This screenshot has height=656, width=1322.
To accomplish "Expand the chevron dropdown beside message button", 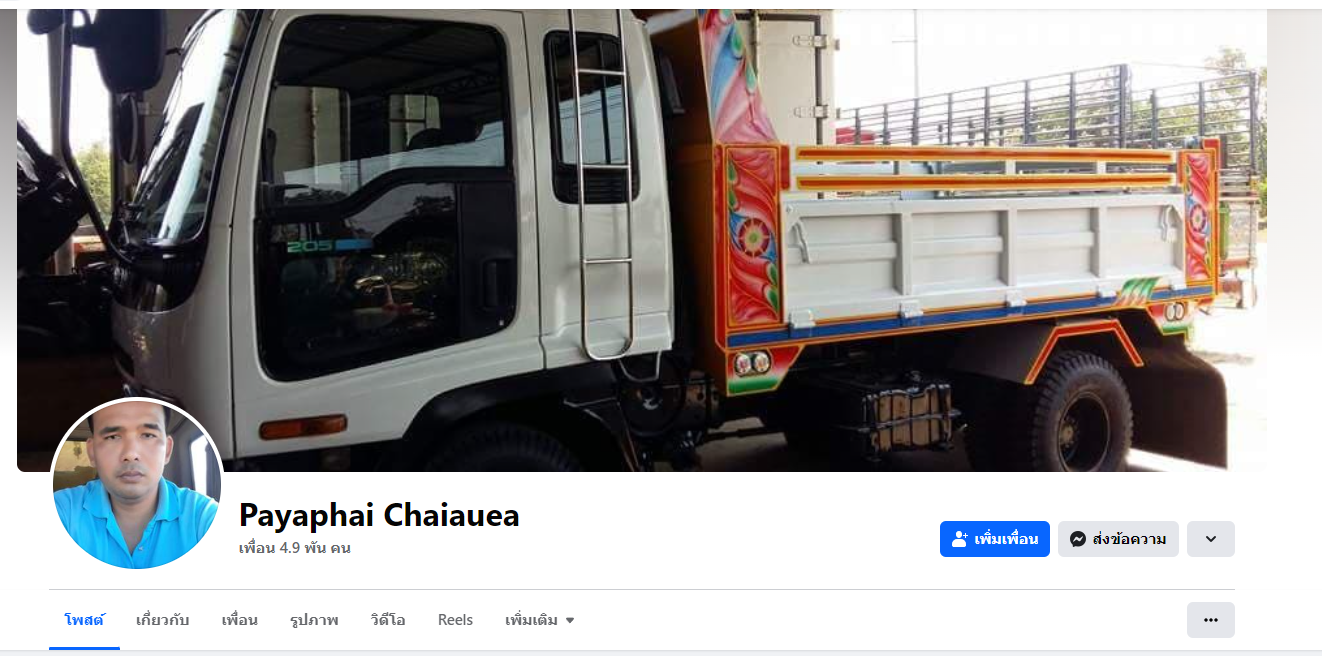I will [x=1211, y=539].
